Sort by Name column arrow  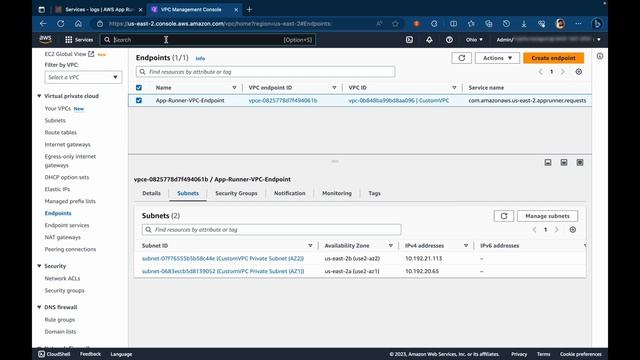tap(234, 88)
